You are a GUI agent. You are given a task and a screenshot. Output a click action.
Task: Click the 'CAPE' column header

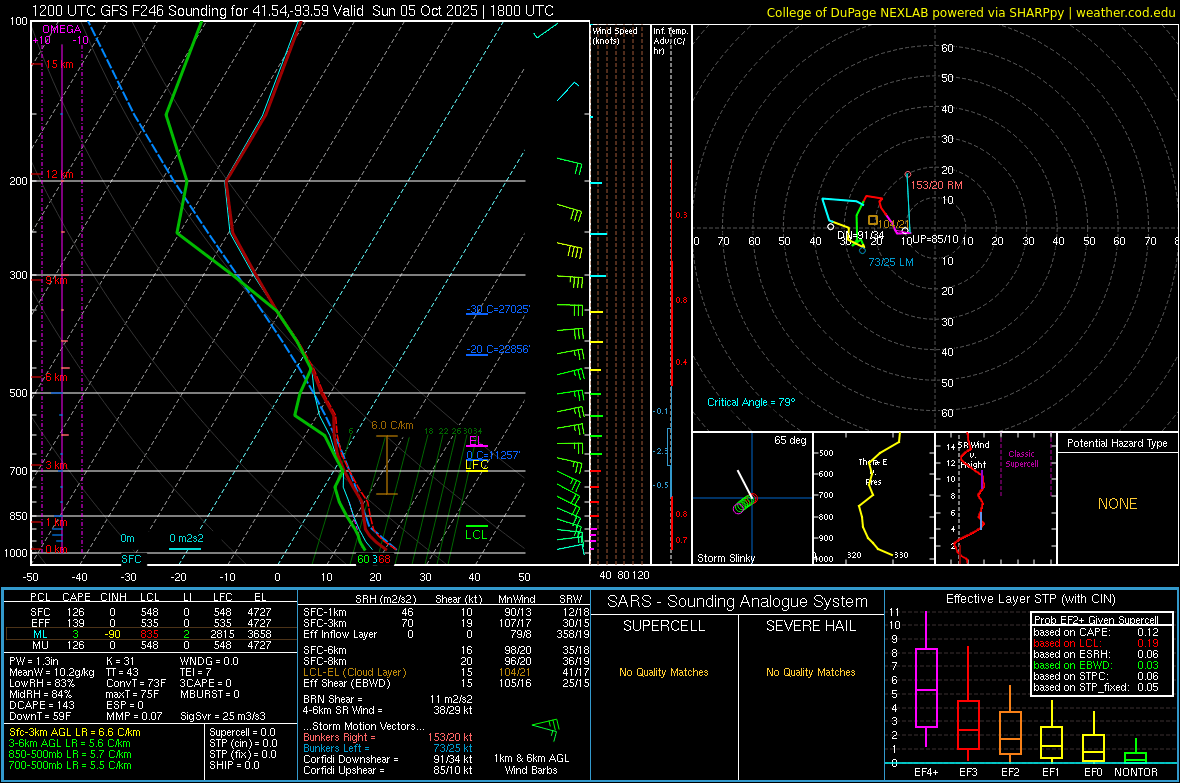coord(77,597)
